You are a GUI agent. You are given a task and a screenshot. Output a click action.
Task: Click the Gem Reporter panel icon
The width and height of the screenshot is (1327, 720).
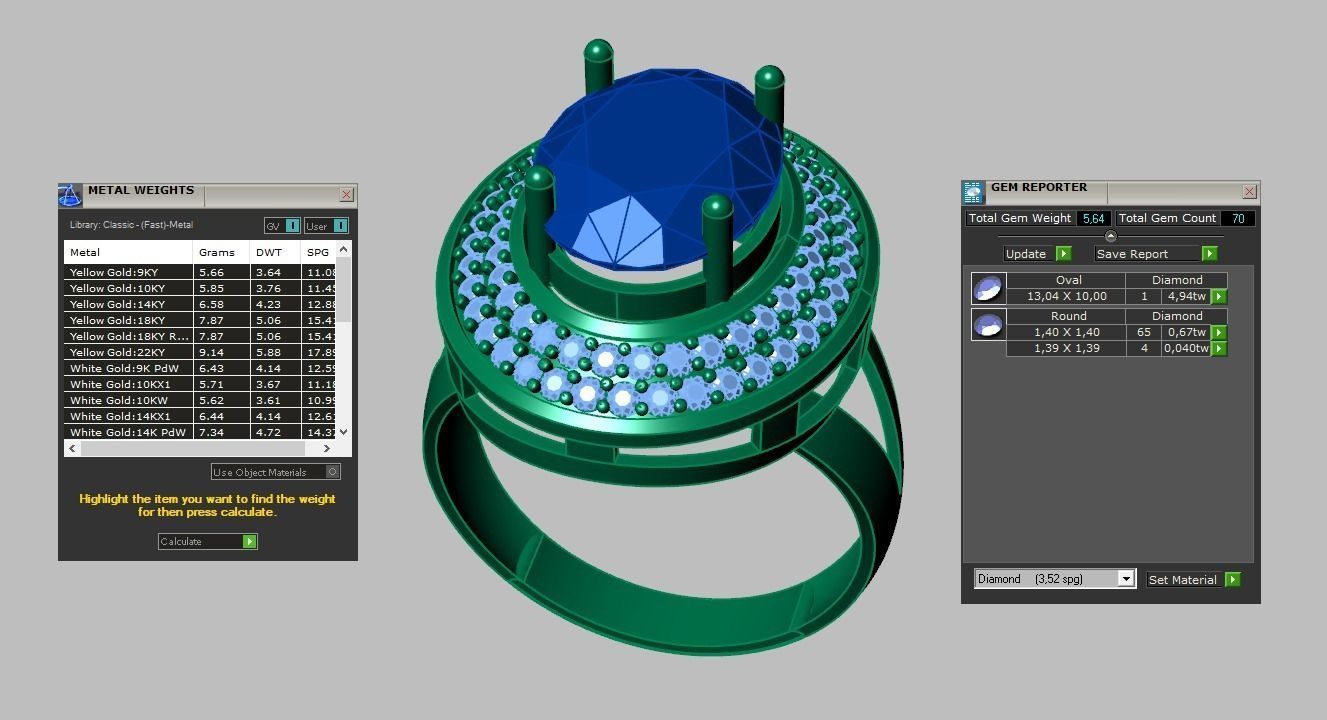tap(973, 192)
